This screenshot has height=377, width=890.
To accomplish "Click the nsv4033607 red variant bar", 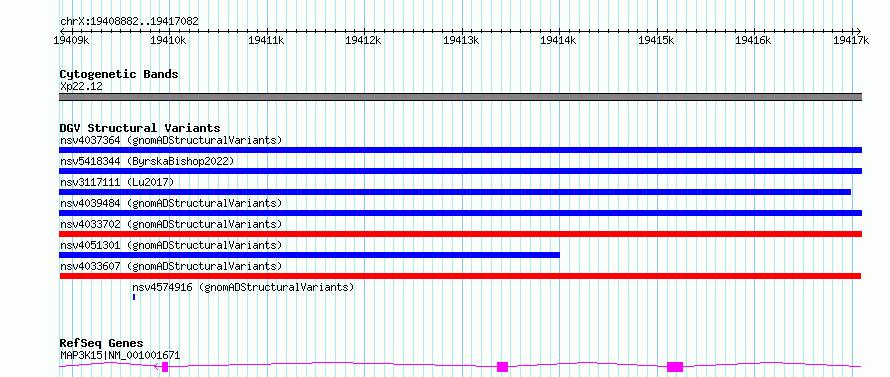I will [x=460, y=276].
